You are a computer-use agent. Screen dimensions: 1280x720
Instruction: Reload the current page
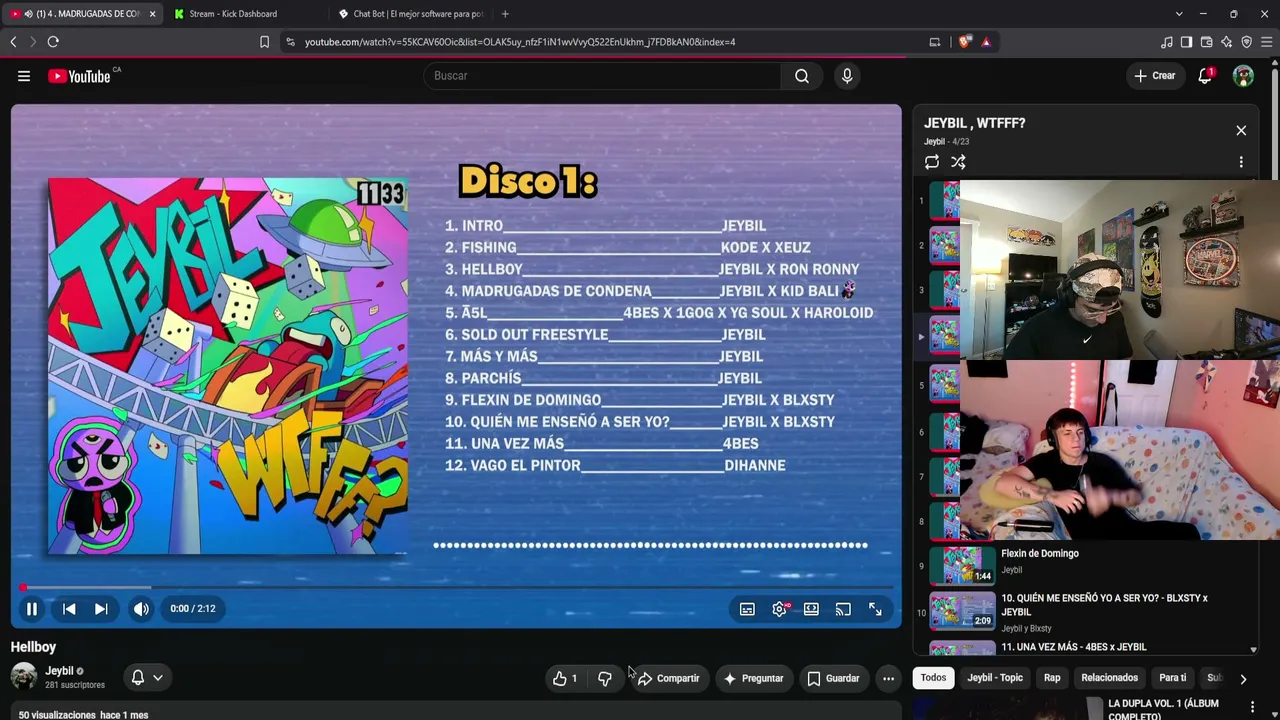point(53,42)
